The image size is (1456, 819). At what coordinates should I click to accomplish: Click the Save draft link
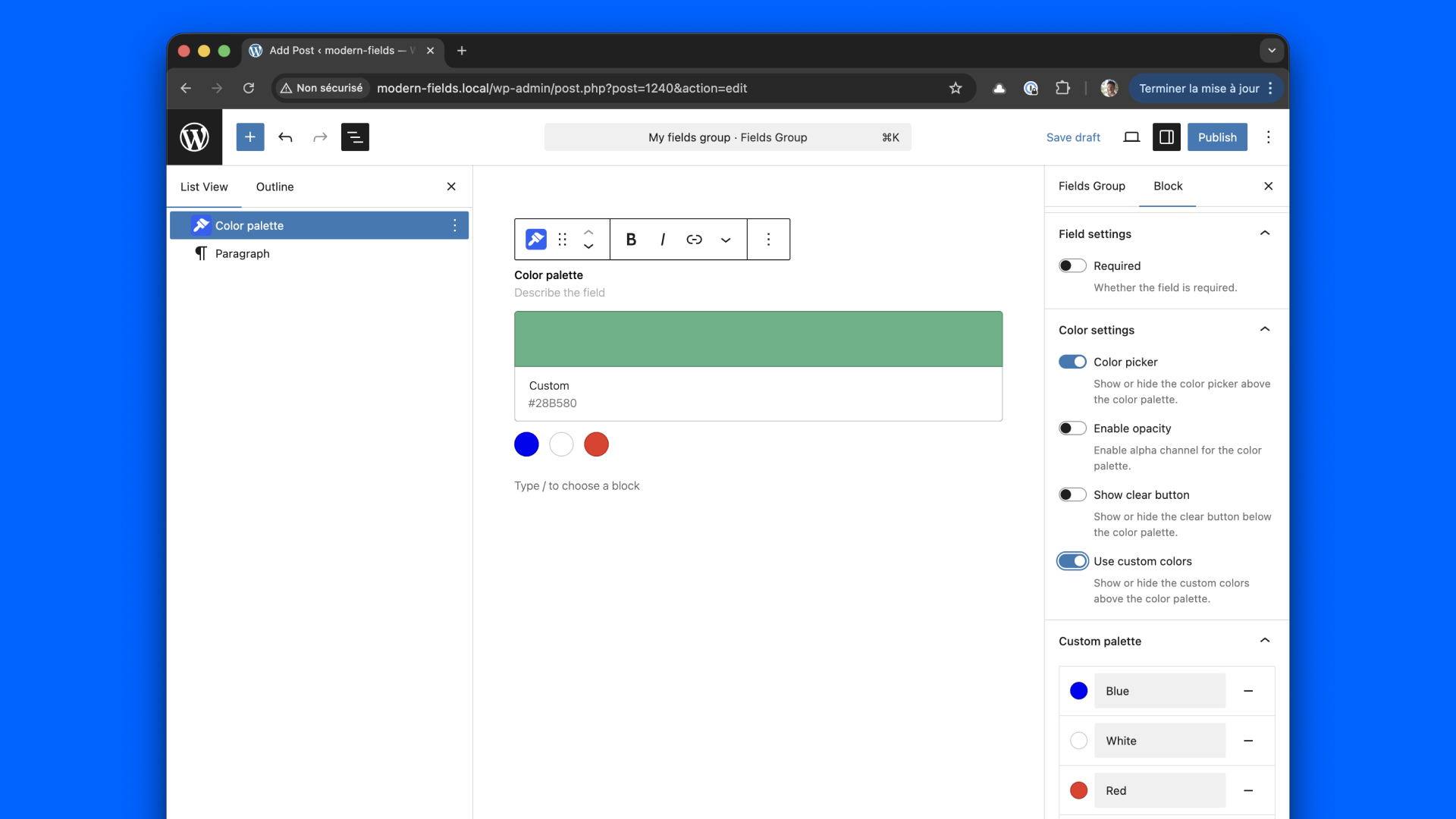[1073, 137]
